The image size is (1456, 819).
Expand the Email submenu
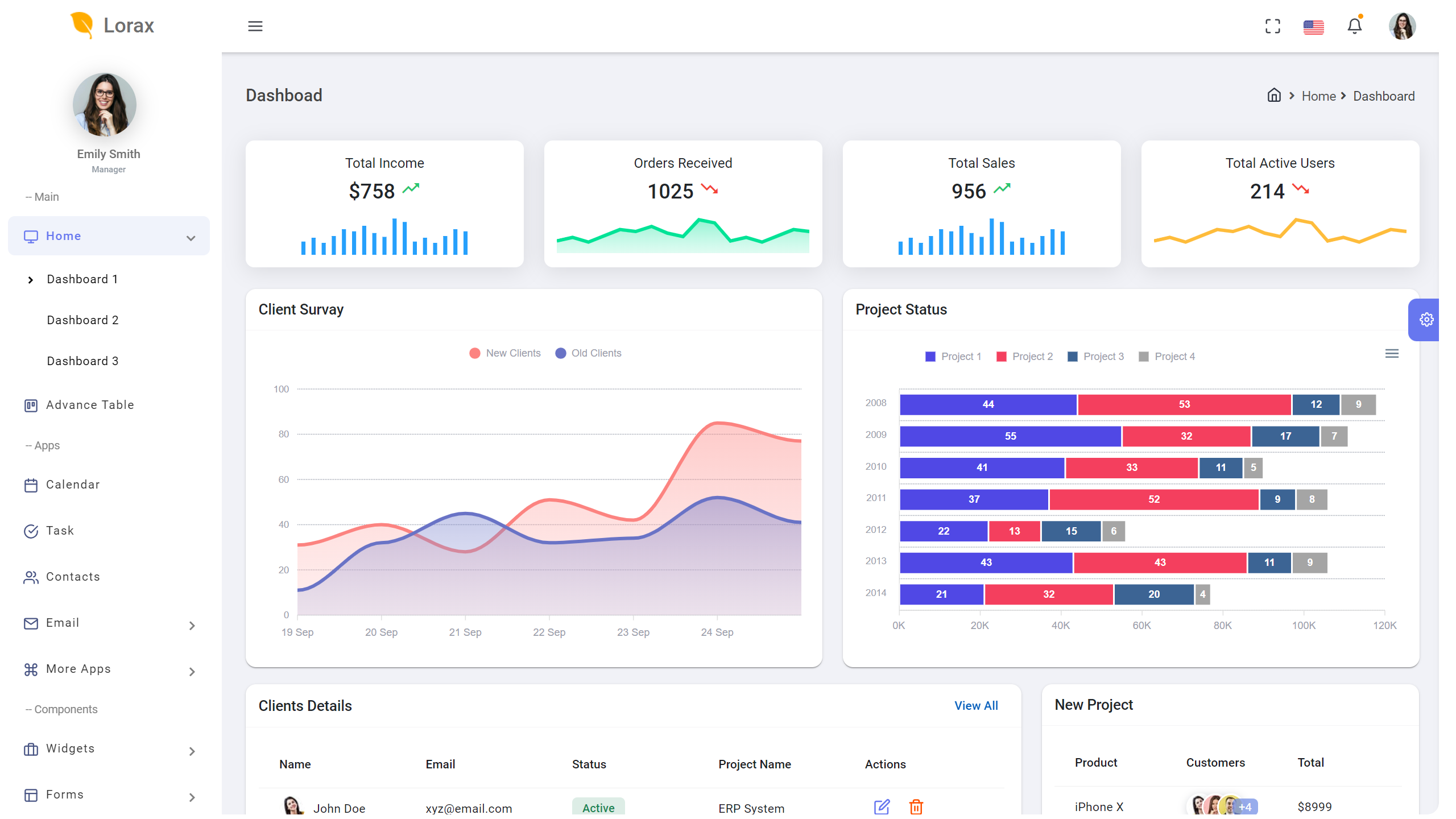(x=192, y=626)
